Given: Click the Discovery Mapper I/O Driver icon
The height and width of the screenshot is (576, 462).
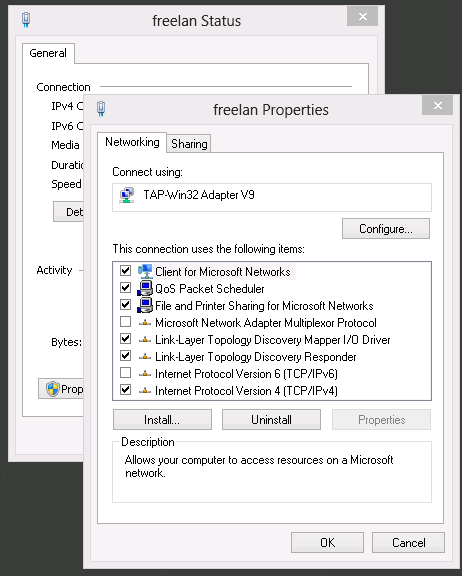Looking at the screenshot, I should (x=145, y=339).
